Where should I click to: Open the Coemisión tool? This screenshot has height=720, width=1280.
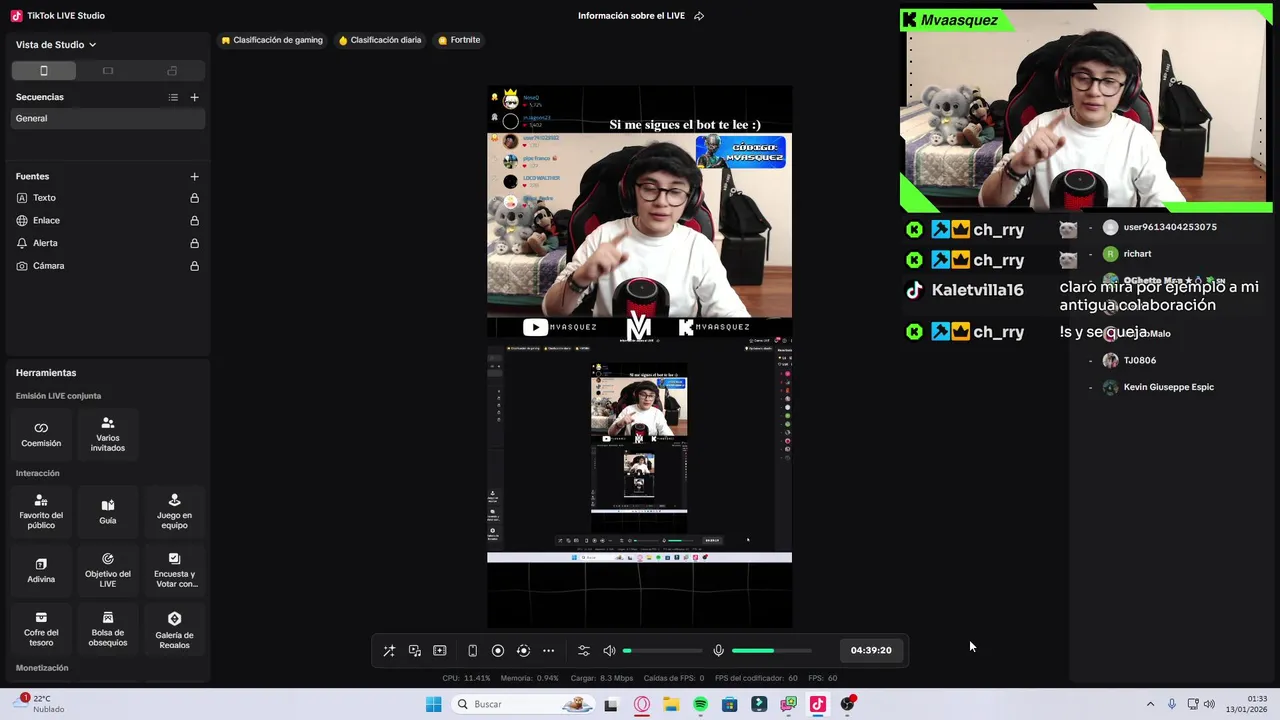pyautogui.click(x=41, y=434)
